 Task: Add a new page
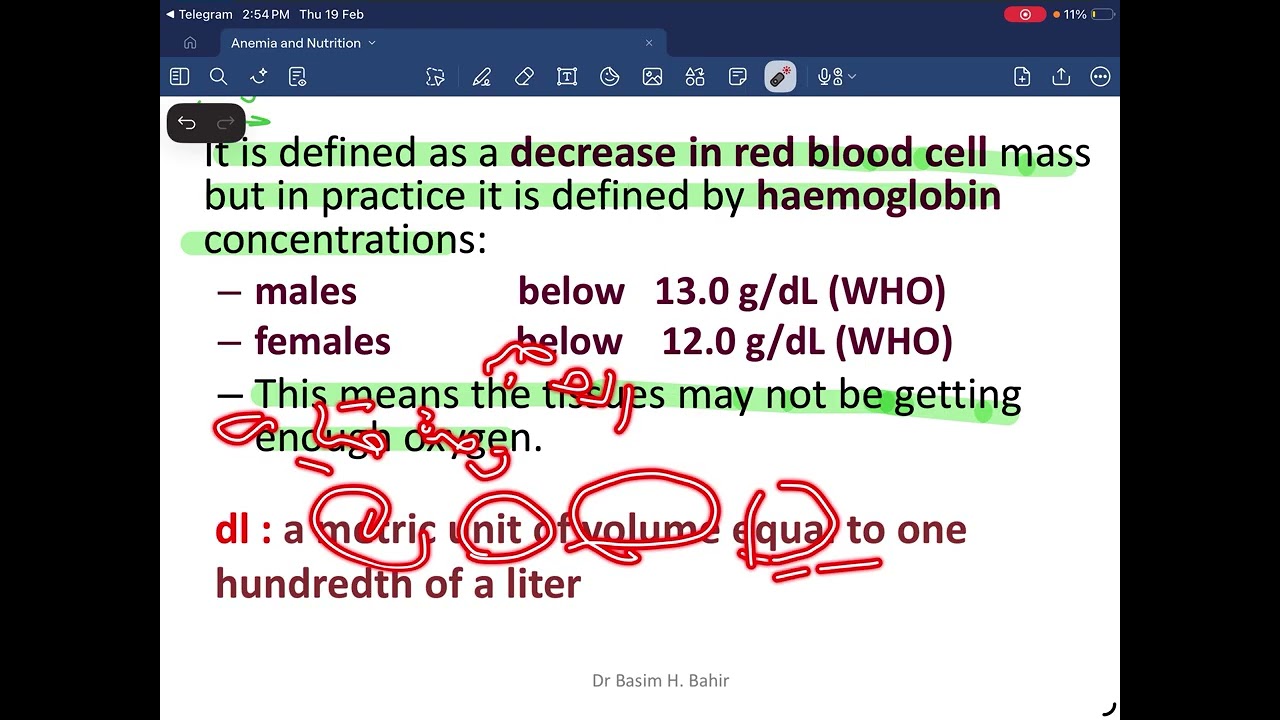(1022, 77)
